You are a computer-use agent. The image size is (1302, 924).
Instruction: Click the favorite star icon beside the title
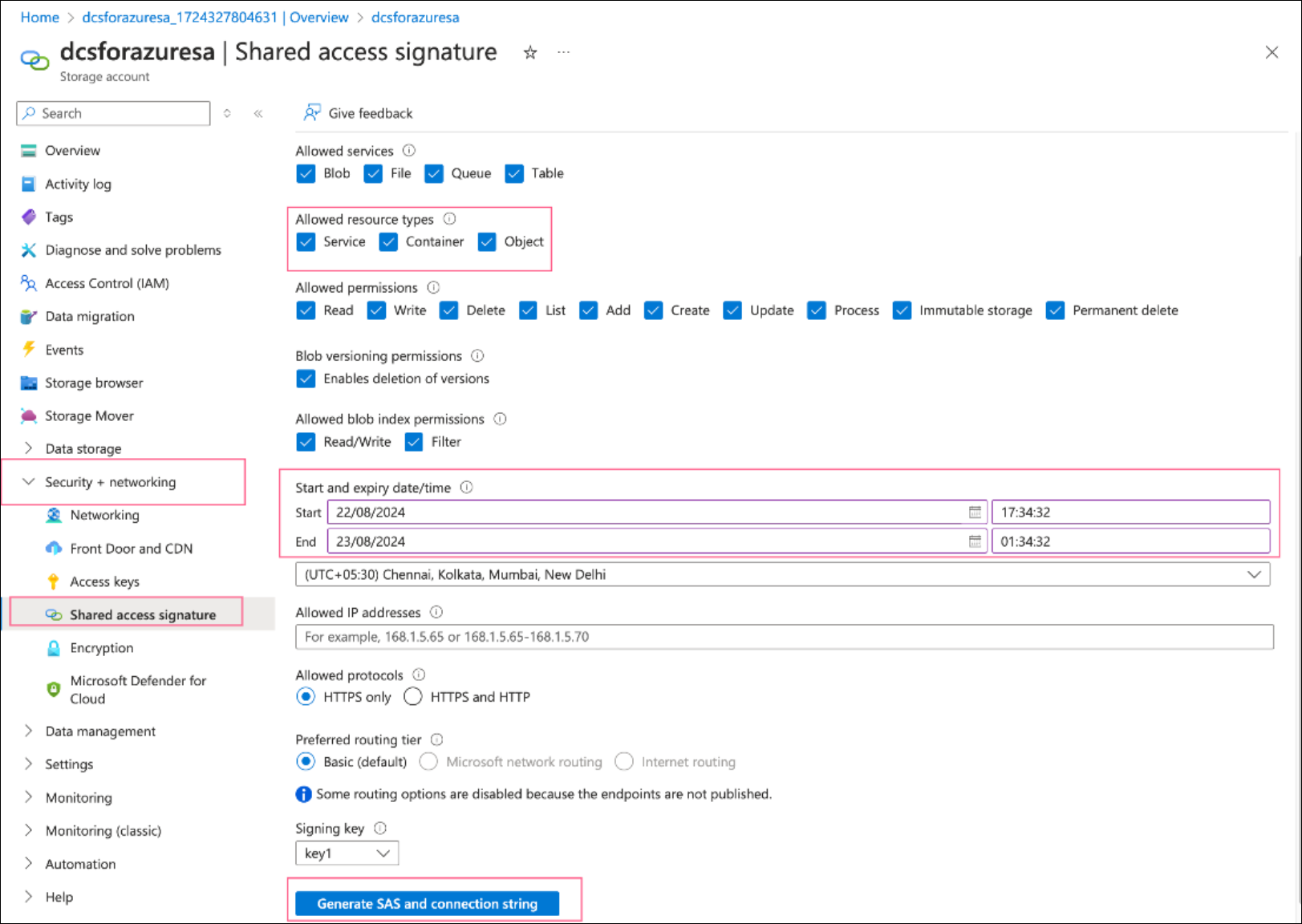[530, 53]
